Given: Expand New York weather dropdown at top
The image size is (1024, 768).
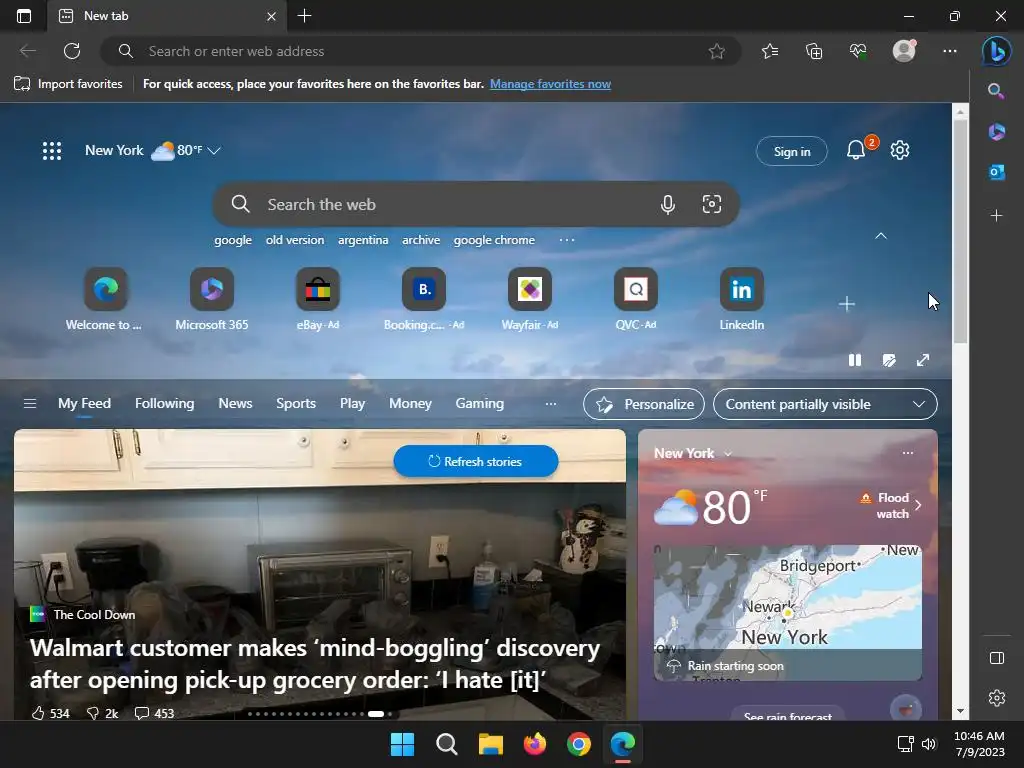Looking at the screenshot, I should point(214,151).
